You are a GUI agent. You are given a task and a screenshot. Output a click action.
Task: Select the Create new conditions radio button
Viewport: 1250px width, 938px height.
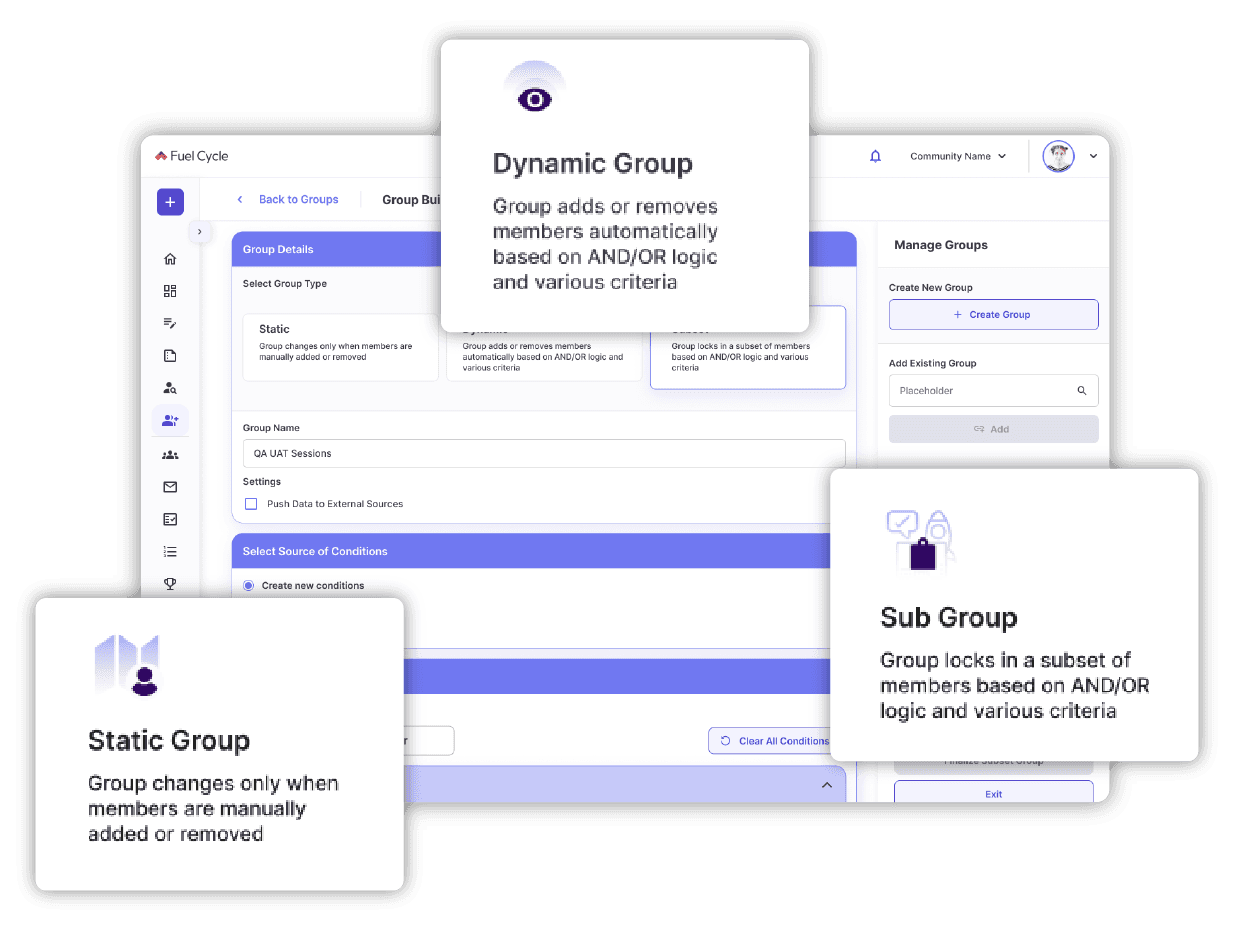coord(249,586)
